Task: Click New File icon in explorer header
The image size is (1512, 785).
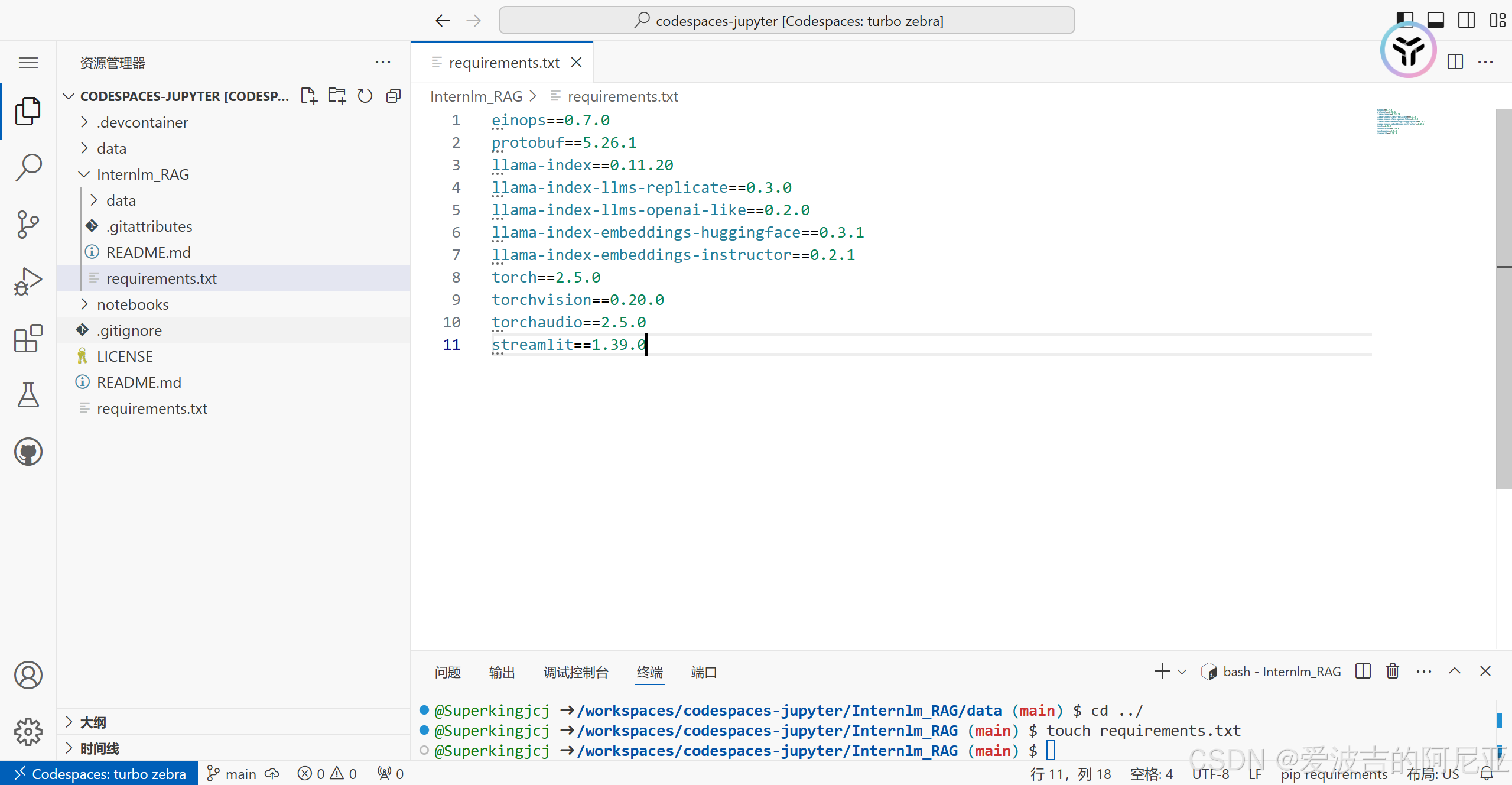Action: (308, 96)
